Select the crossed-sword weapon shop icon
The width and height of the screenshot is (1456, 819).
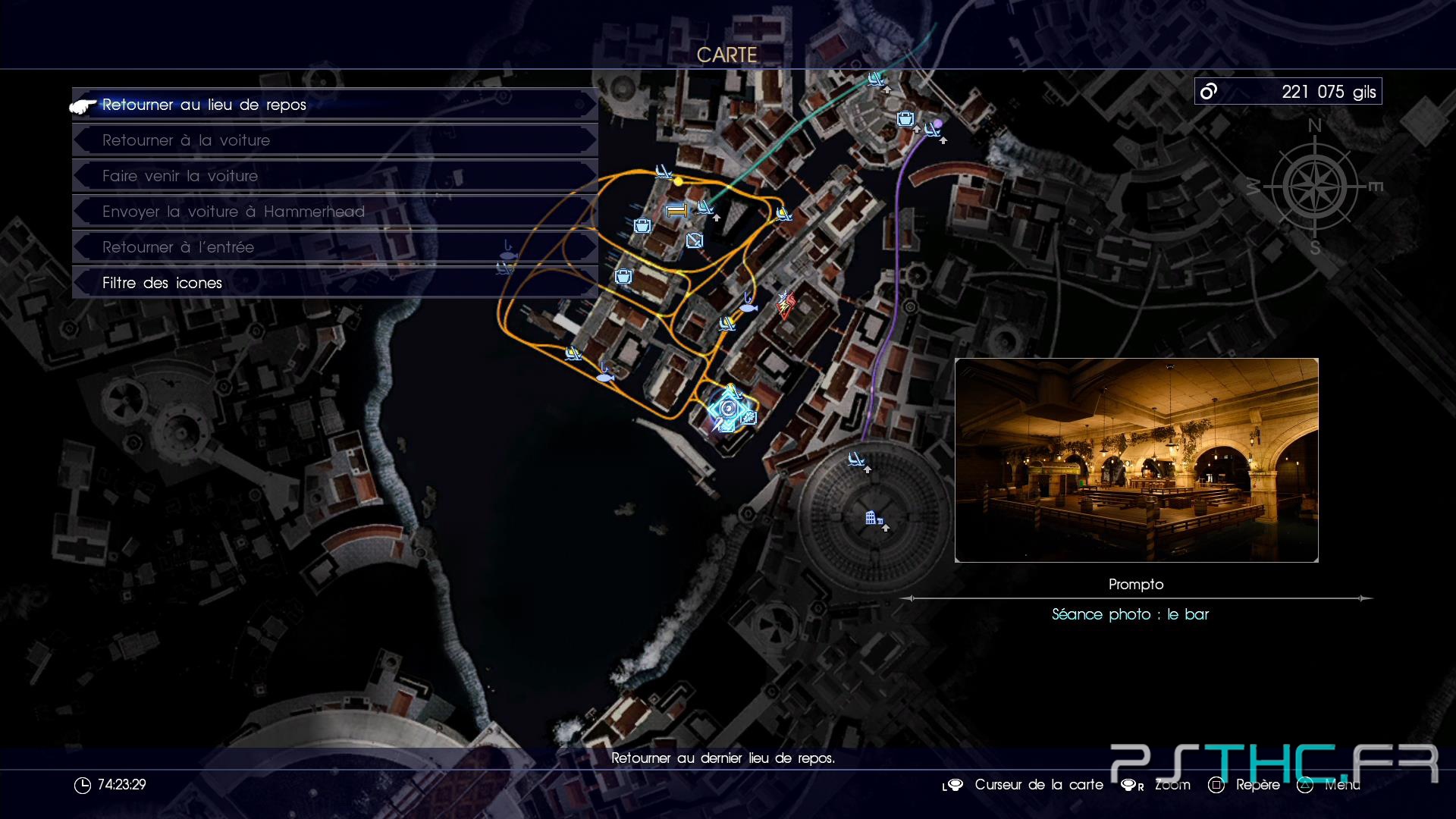(694, 240)
